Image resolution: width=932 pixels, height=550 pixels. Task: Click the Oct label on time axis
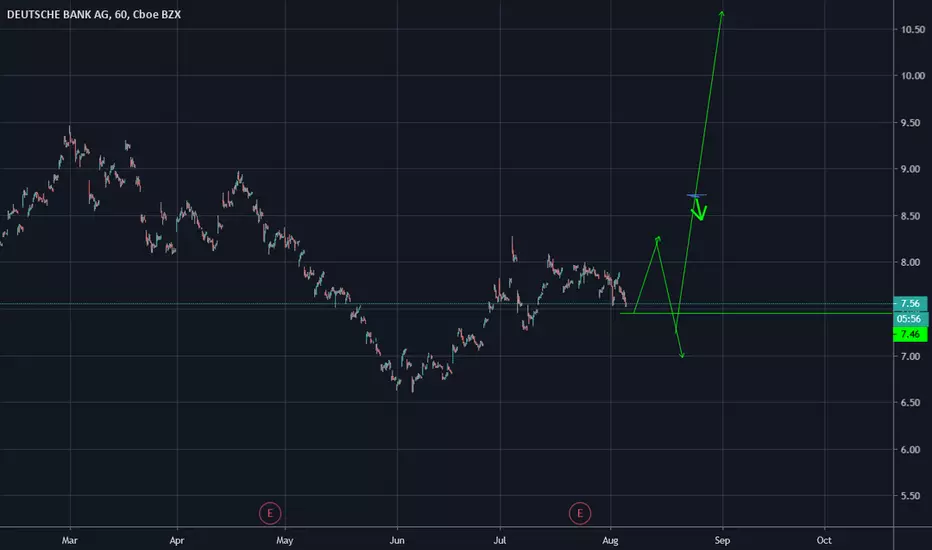824,540
